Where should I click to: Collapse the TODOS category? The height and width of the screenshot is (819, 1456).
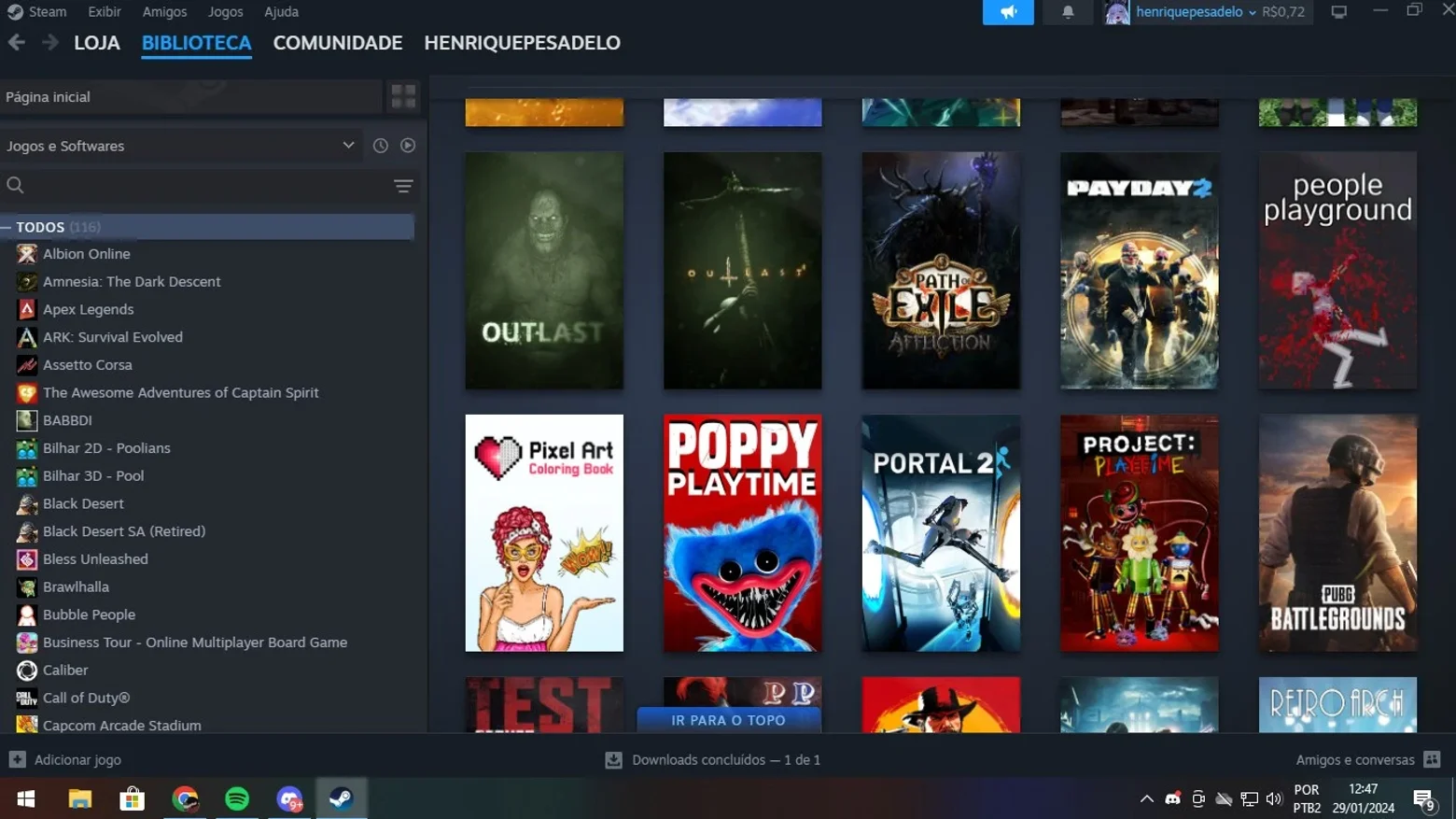point(207,227)
